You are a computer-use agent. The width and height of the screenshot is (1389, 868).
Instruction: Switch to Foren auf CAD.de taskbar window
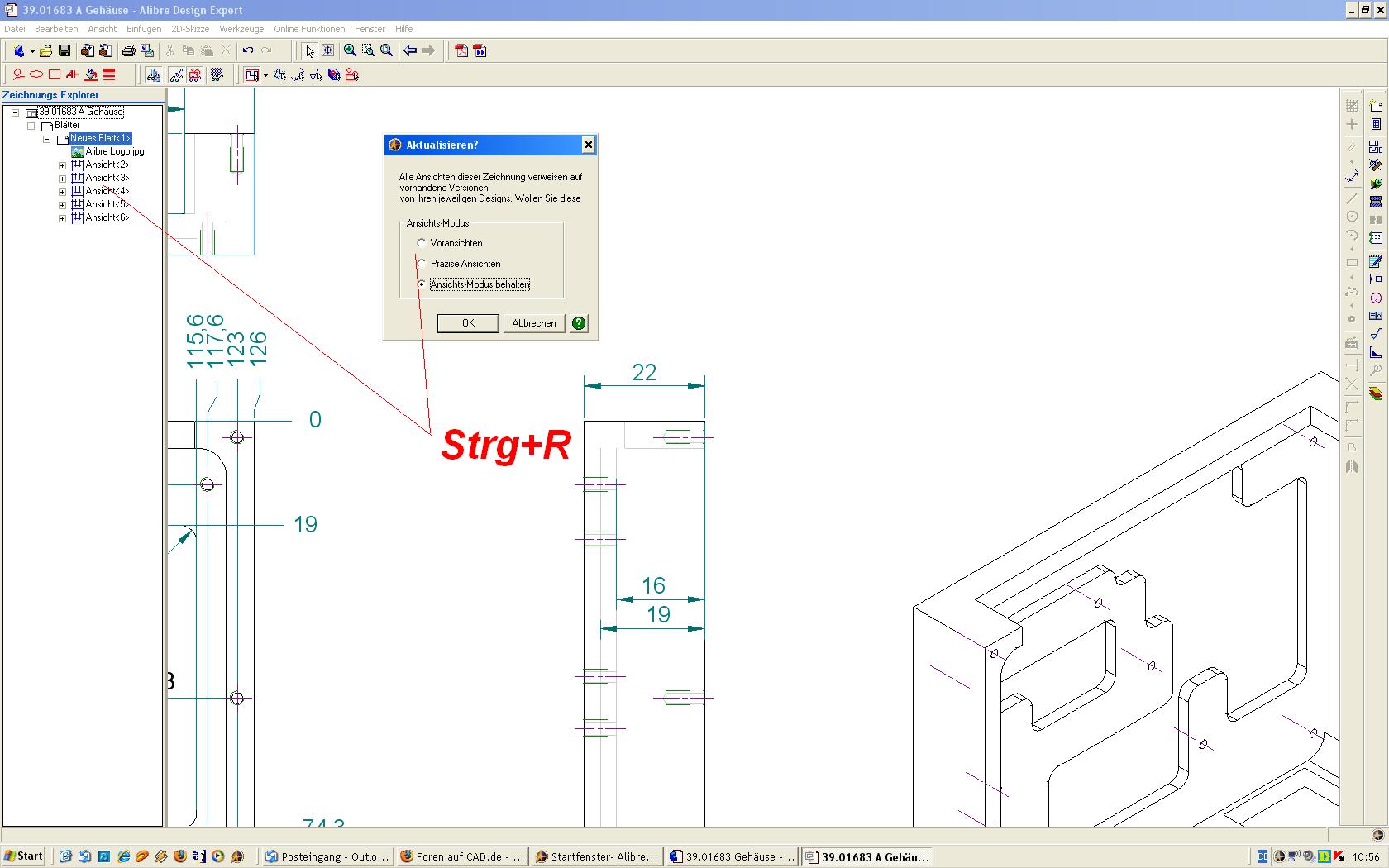pyautogui.click(x=462, y=856)
